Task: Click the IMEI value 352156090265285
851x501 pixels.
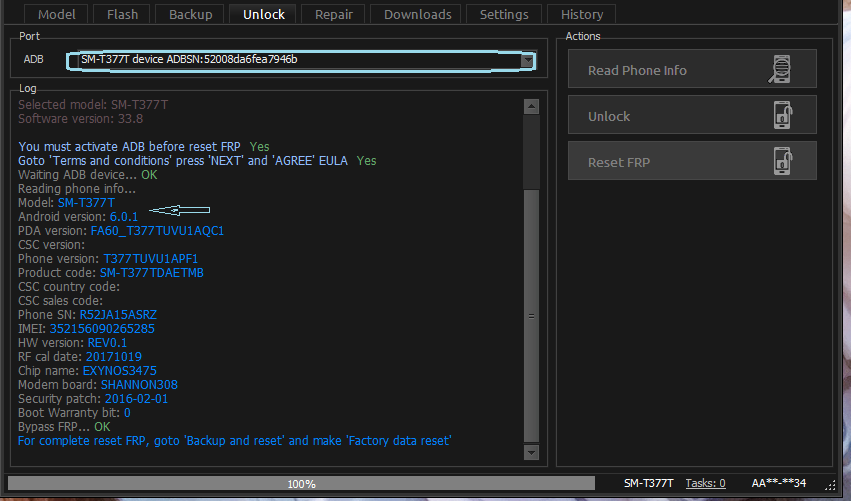Action: [102, 328]
